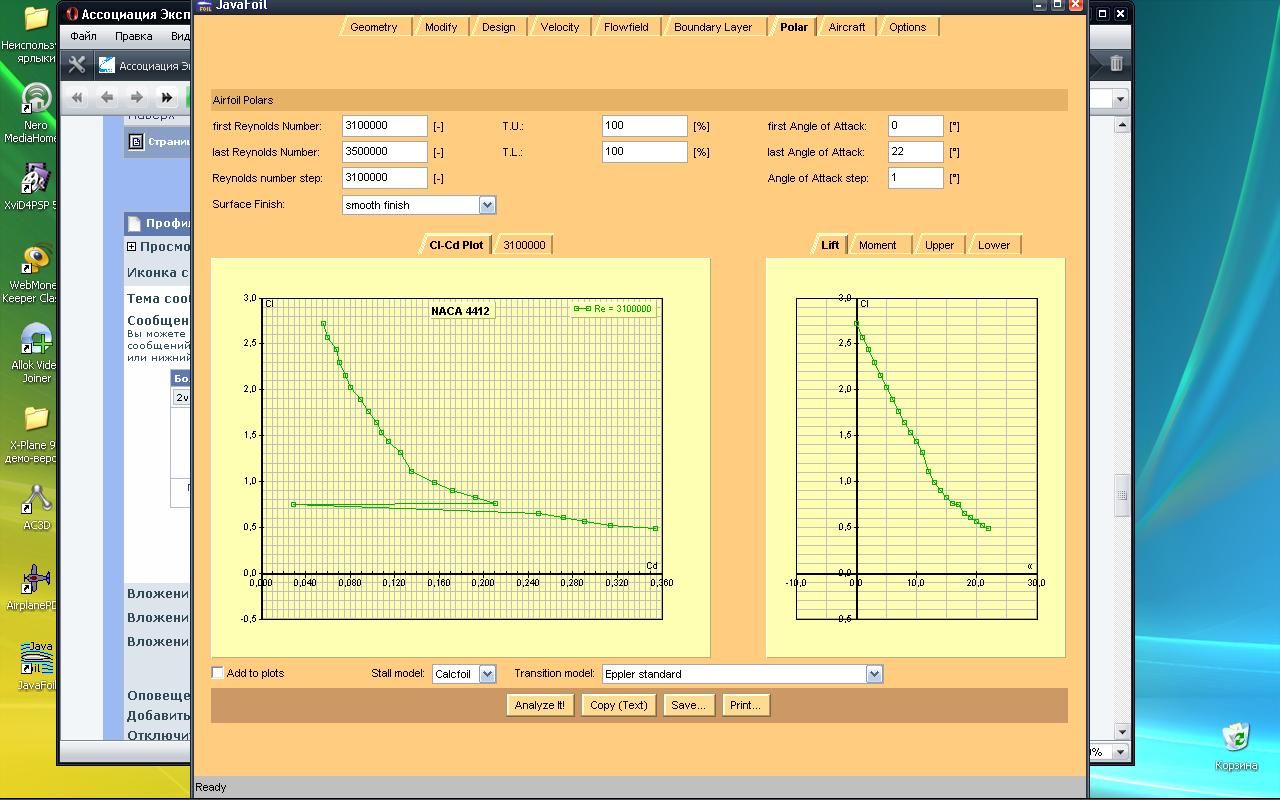
Task: Click the WebMoney Keeper desktop icon
Action: tap(36, 263)
